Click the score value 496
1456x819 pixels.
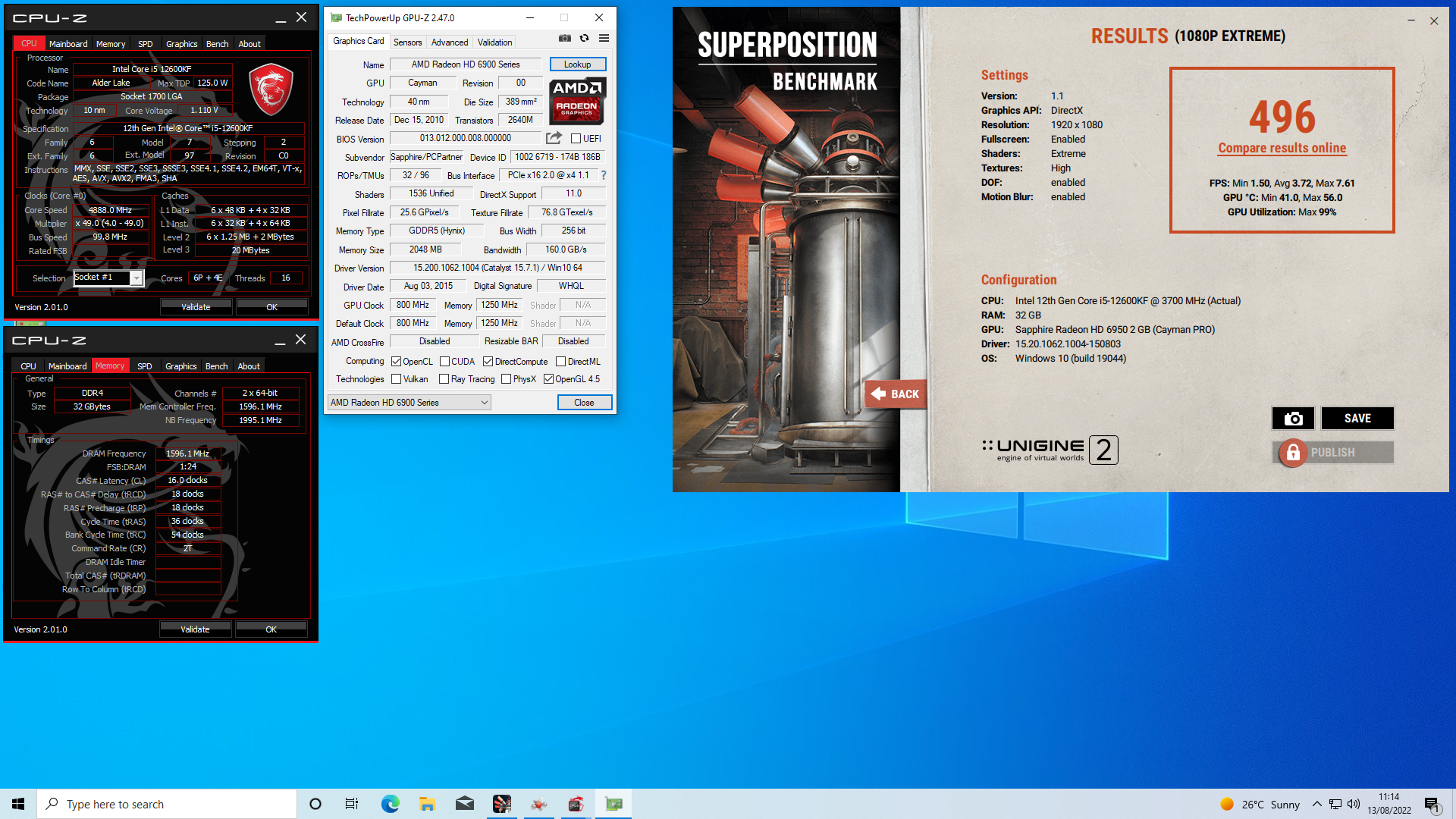1282,117
